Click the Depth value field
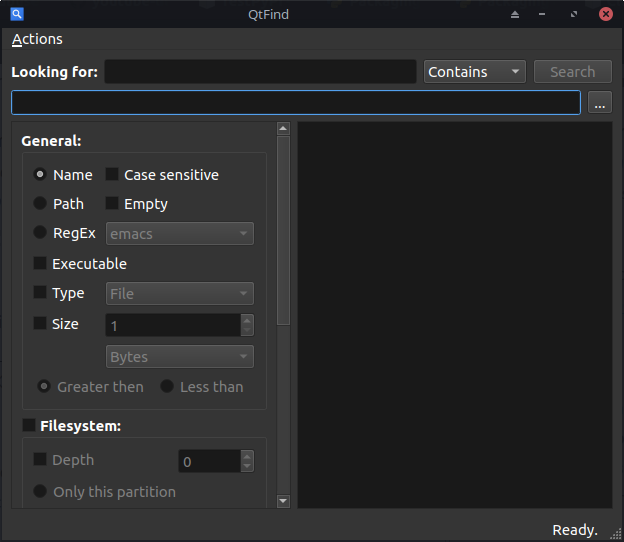This screenshot has height=542, width=624. point(209,461)
